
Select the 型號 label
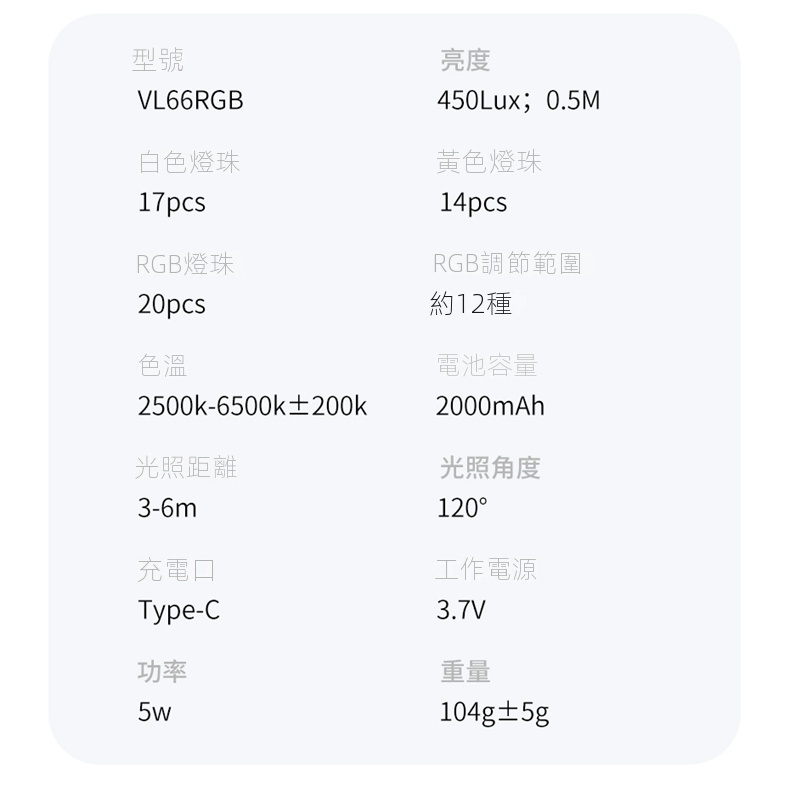(x=158, y=61)
